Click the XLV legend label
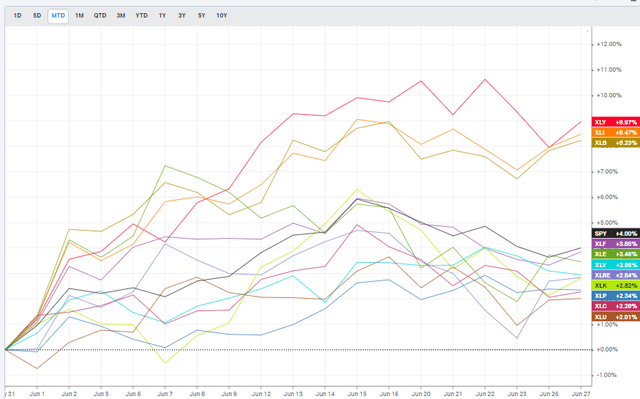This screenshot has height=399, width=640. [x=616, y=265]
